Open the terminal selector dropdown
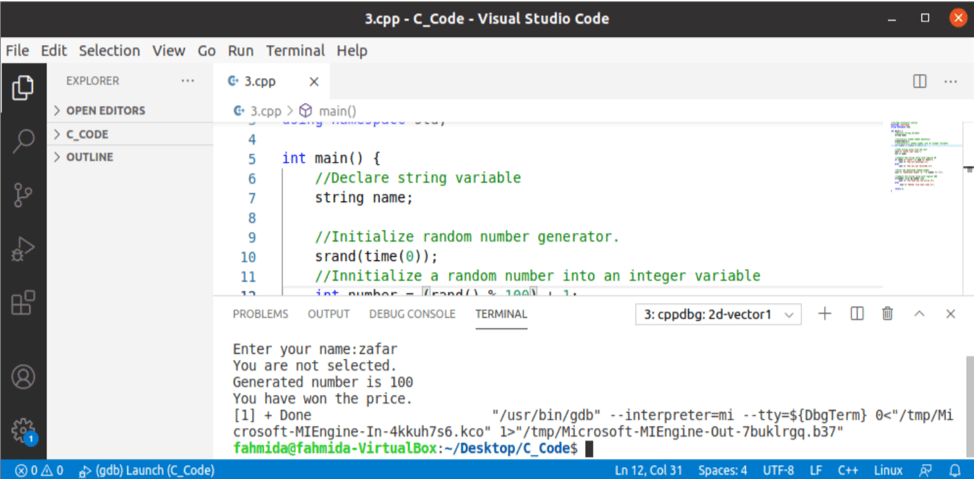This screenshot has height=479, width=974. 718,315
